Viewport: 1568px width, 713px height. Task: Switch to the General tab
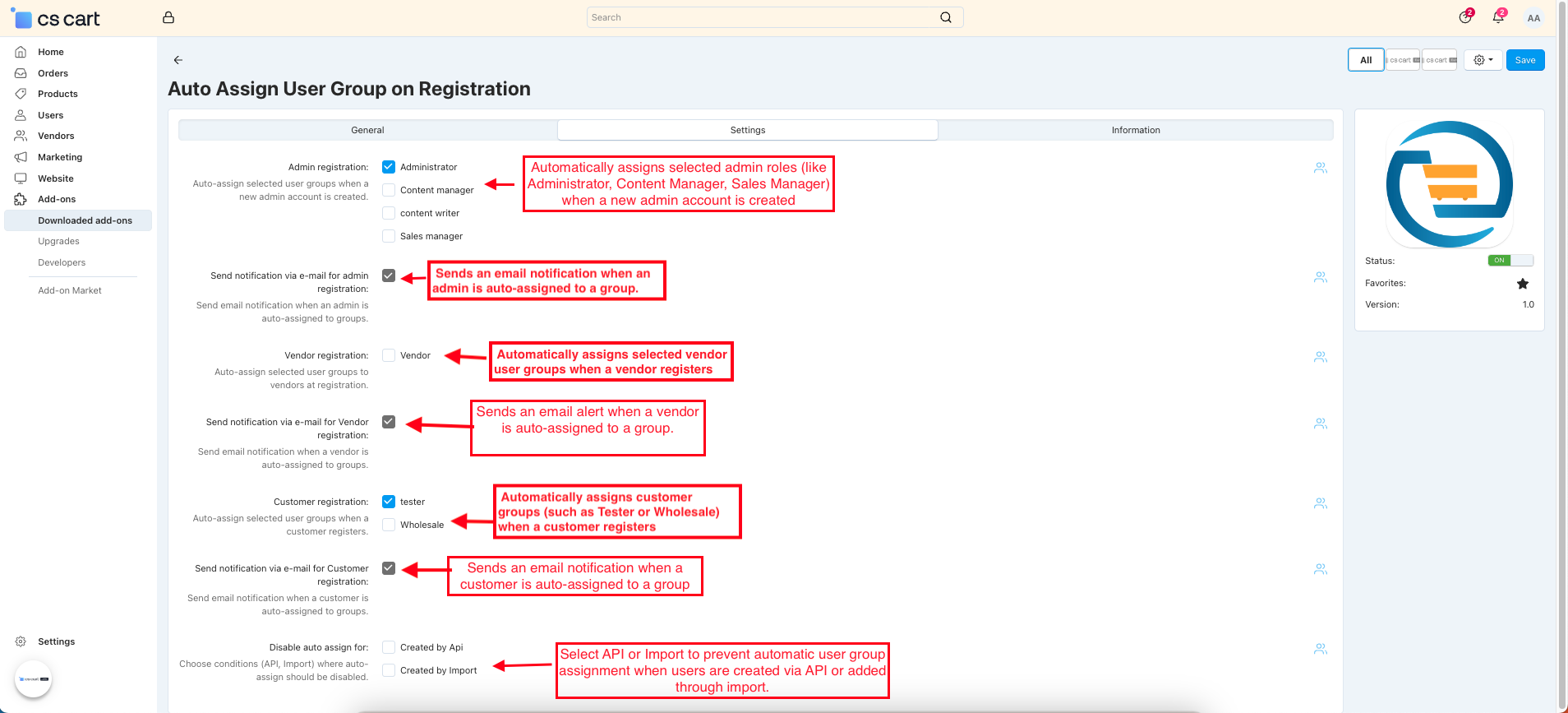tap(367, 130)
